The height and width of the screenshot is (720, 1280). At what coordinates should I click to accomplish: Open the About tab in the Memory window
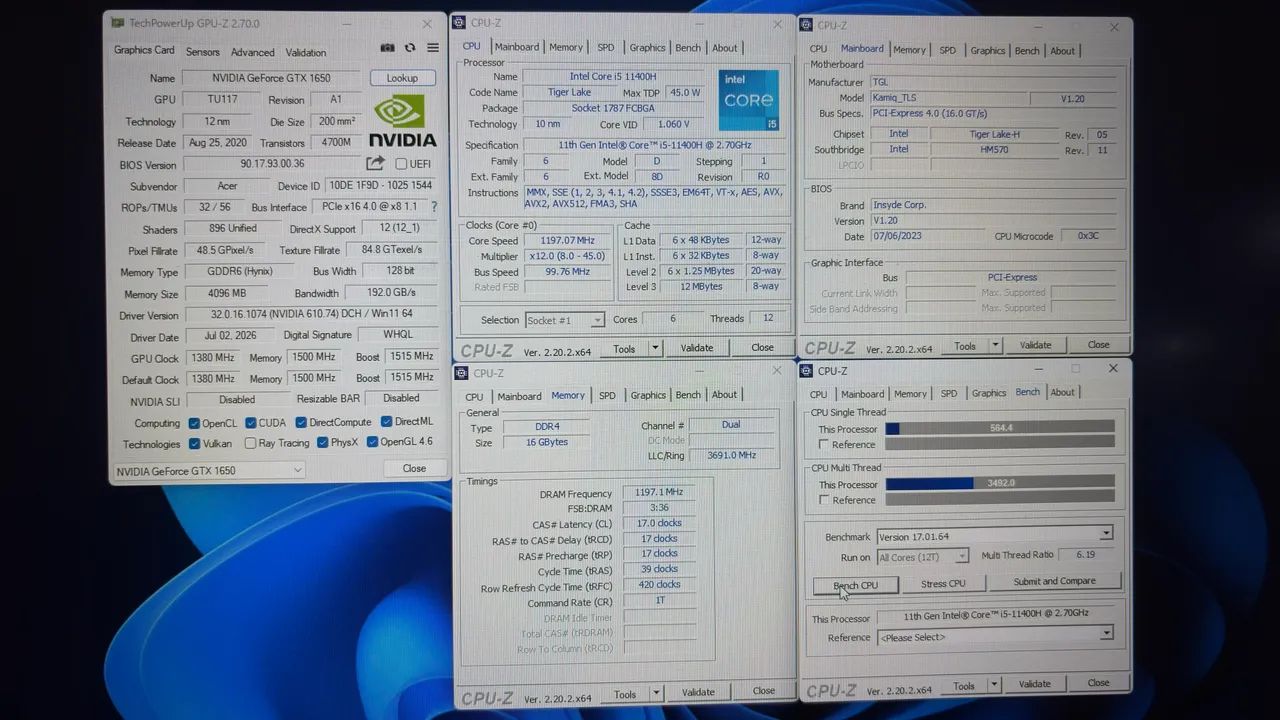725,395
